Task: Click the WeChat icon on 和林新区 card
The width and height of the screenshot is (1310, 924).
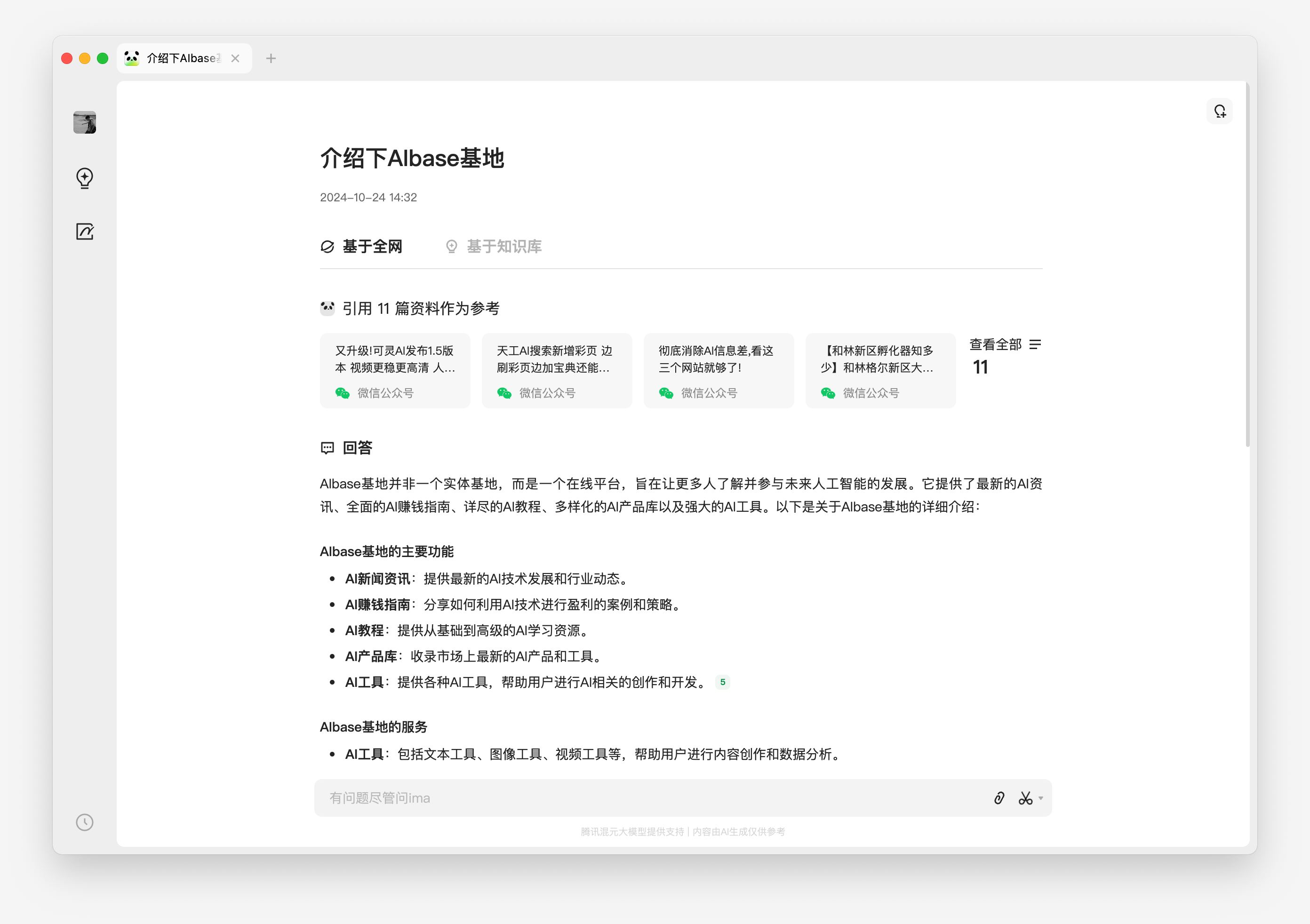Action: tap(828, 393)
